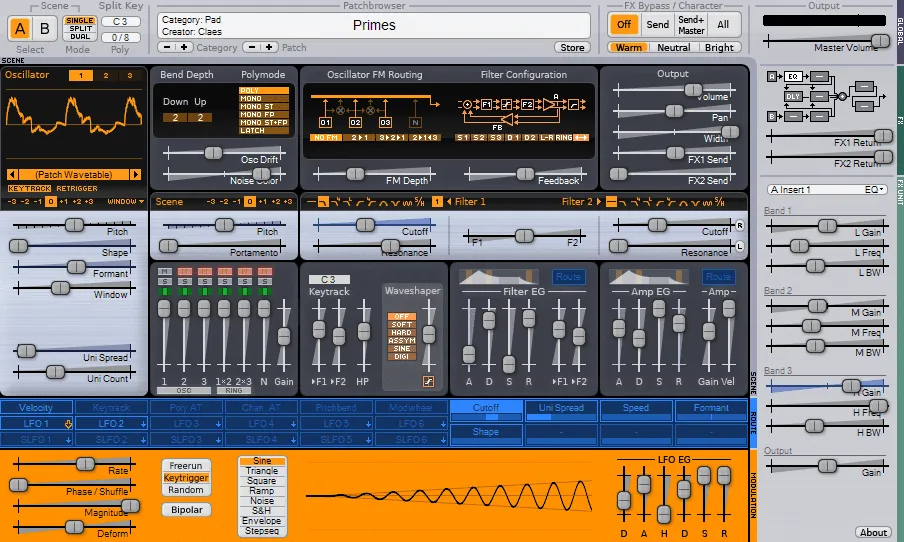This screenshot has width=904, height=542.
Task: Toggle KEYTRACK on the oscillator
Action: 29,188
